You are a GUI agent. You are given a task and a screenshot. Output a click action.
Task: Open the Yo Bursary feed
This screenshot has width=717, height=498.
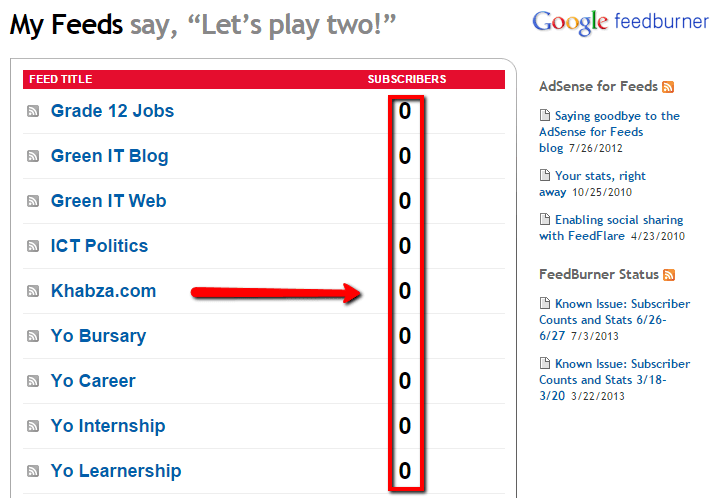coord(98,336)
